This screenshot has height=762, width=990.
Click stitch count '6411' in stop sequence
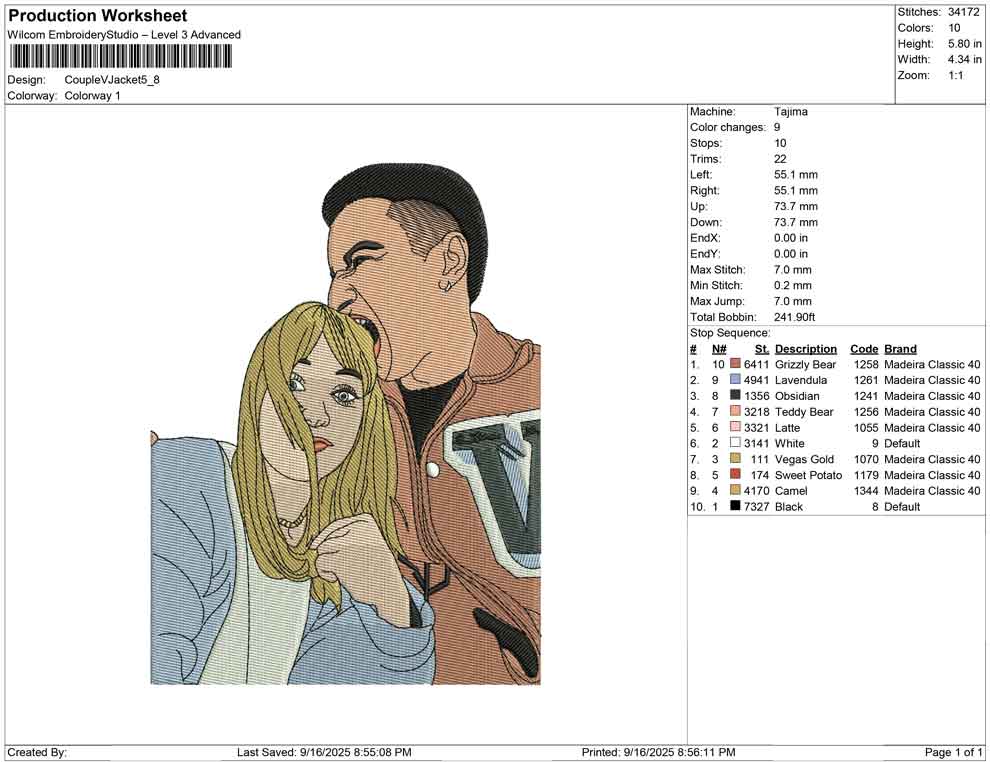[x=756, y=364]
